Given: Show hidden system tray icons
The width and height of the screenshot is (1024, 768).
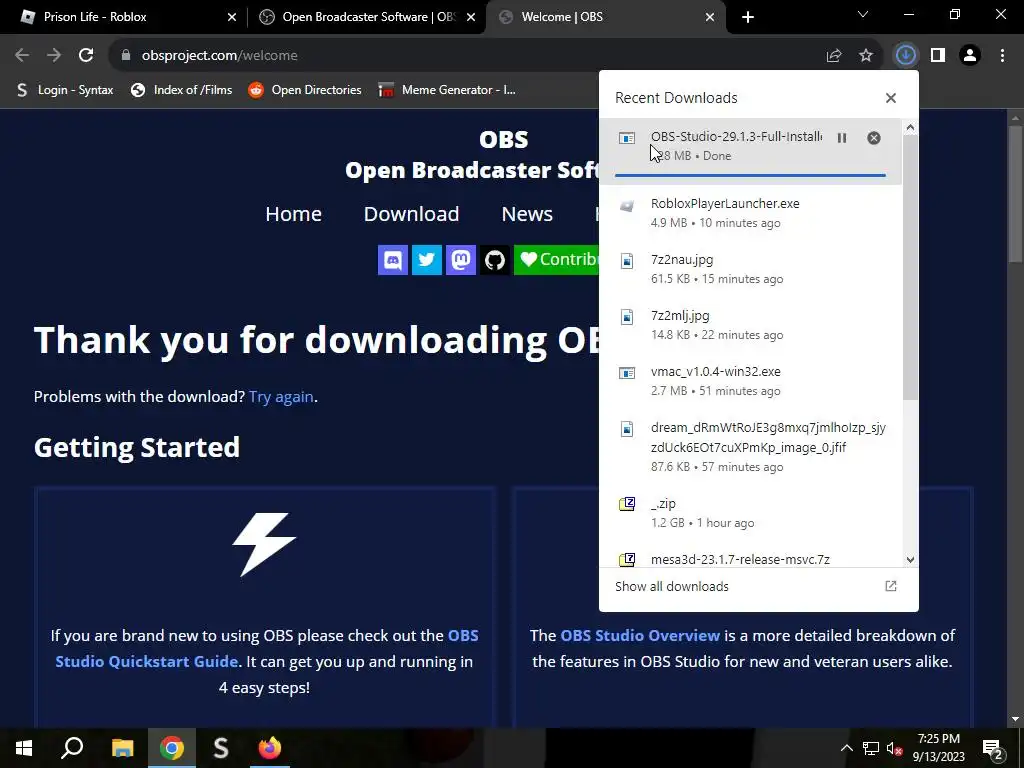Looking at the screenshot, I should pos(846,748).
